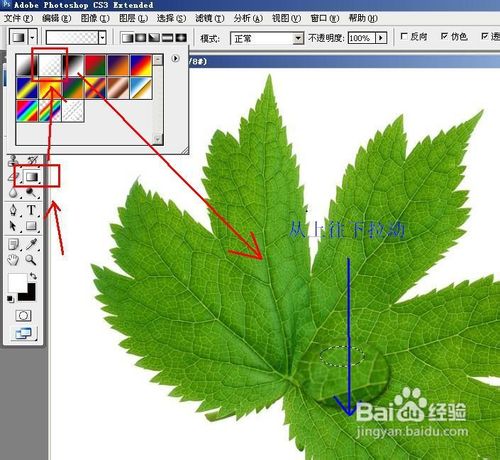Choose Diamond gradient style

(x=181, y=38)
